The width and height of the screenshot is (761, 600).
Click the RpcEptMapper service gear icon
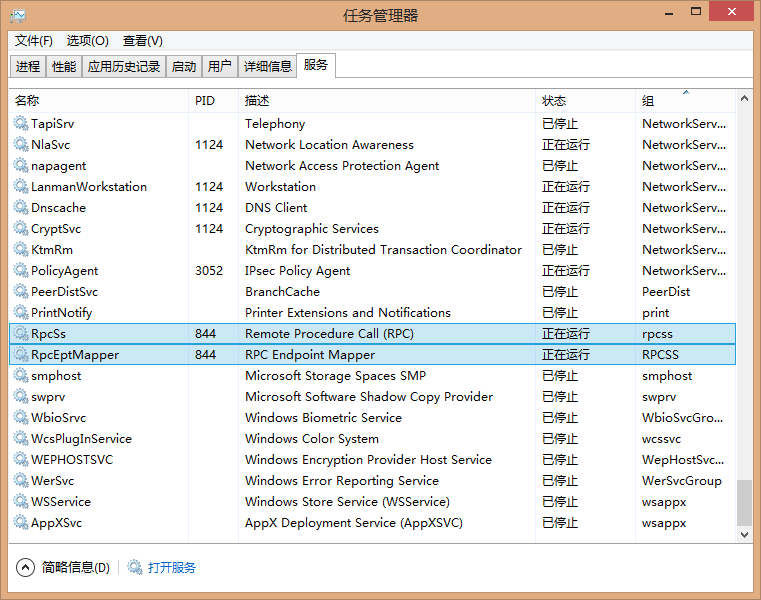(x=21, y=354)
